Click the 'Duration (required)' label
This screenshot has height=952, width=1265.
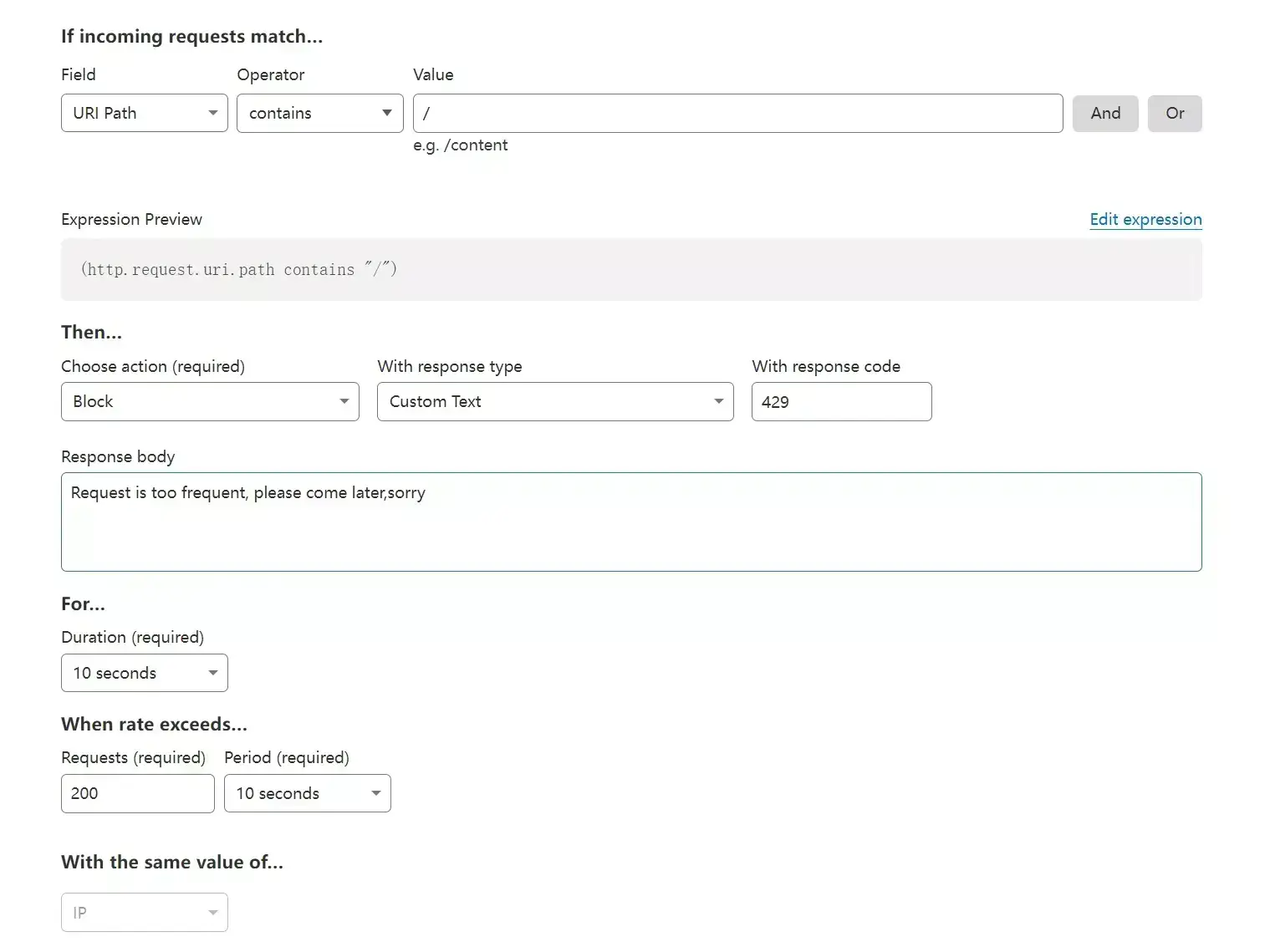point(132,637)
